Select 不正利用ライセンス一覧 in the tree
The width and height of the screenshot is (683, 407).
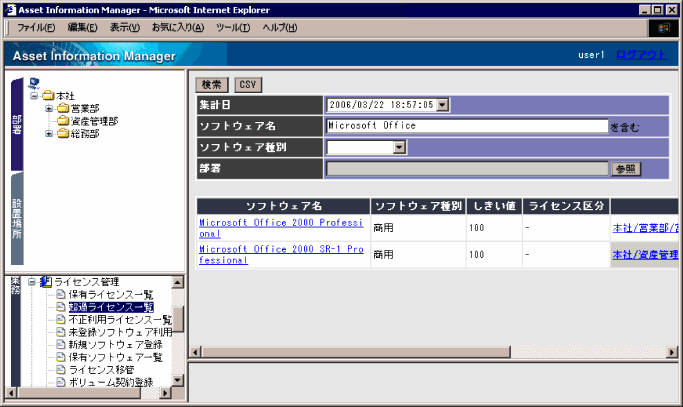(120, 320)
